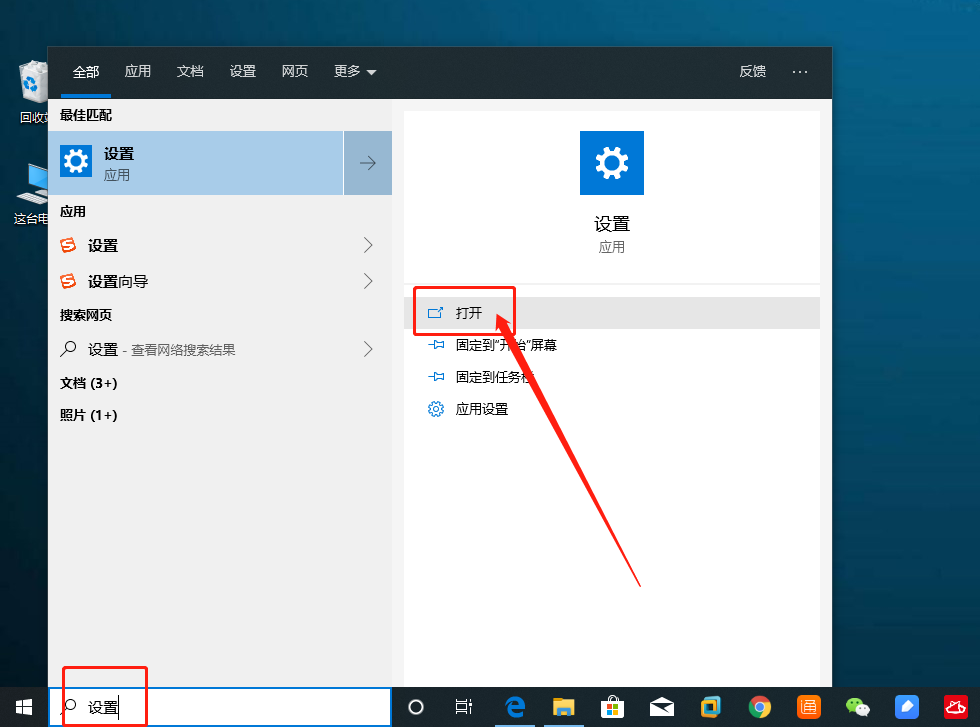The image size is (980, 727).
Task: Open 应用设置 for the Settings app
Action: (481, 409)
